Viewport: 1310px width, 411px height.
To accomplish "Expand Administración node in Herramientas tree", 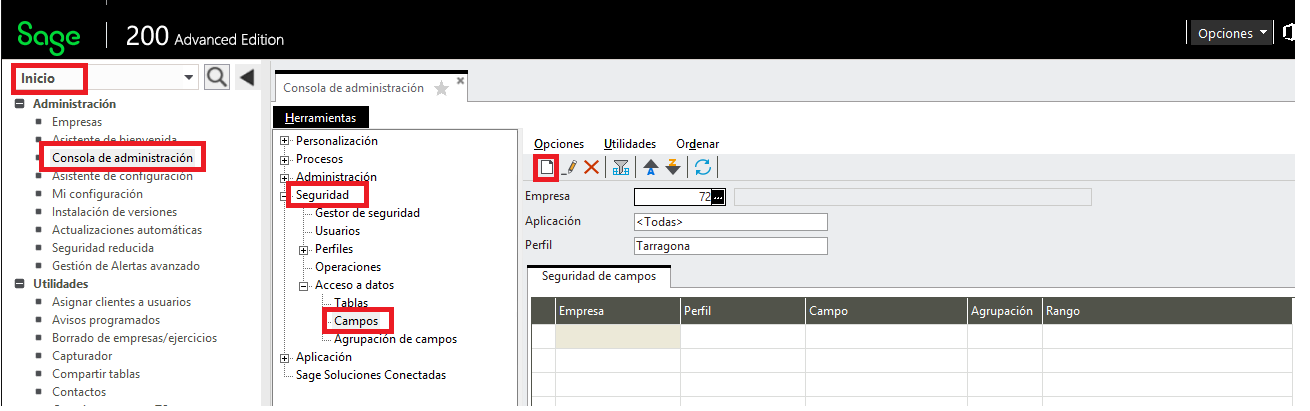I will (286, 177).
